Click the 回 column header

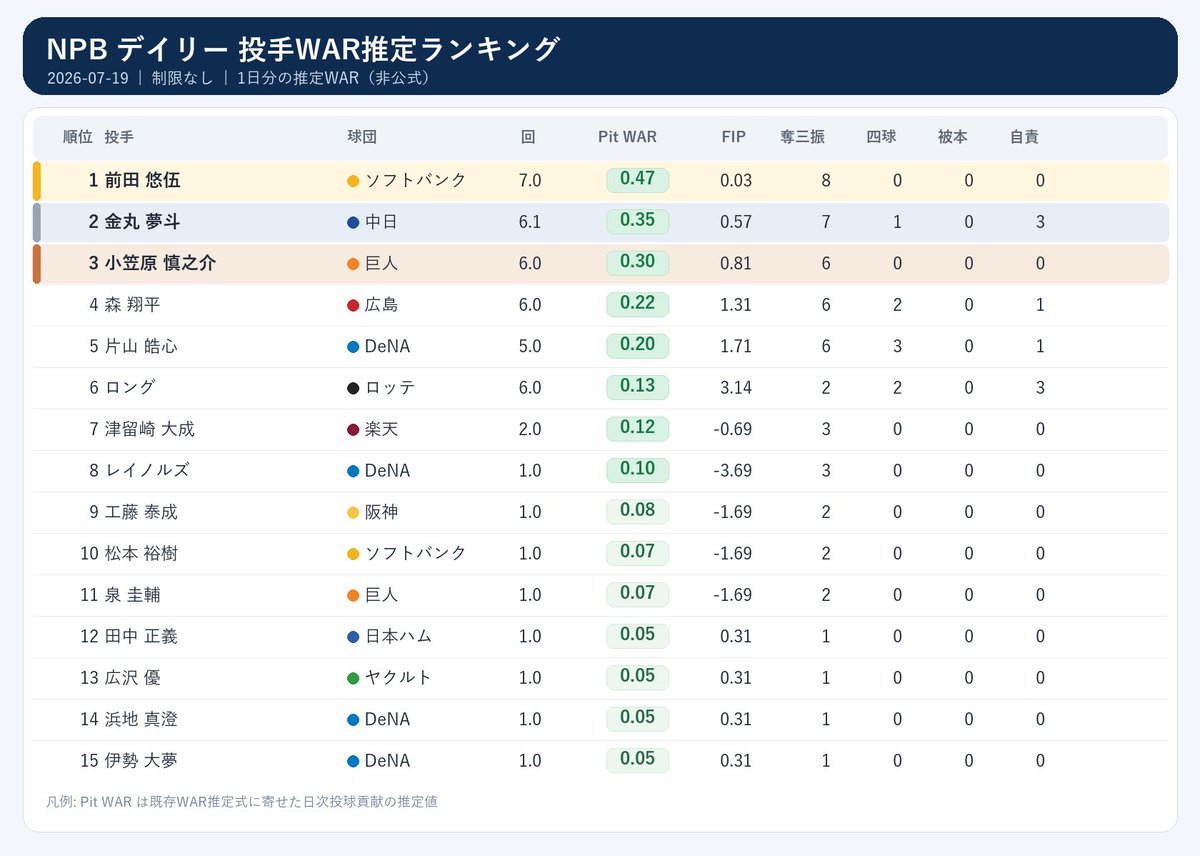pyautogui.click(x=528, y=137)
